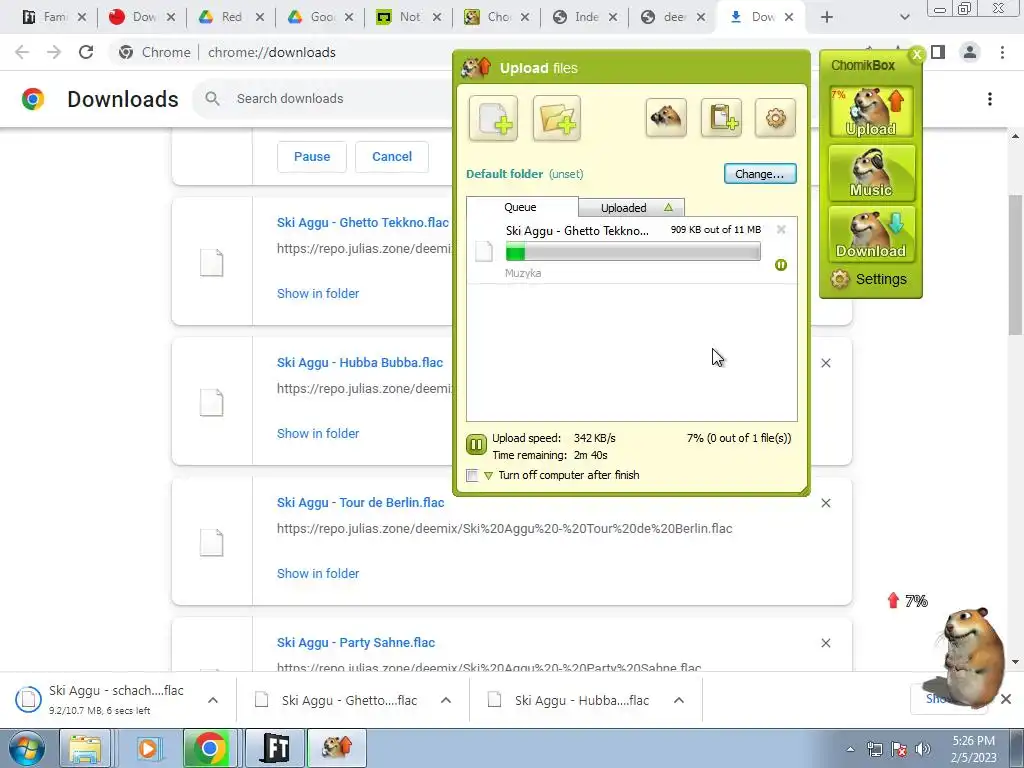
Task: Expand options for schach flac download item
Action: [213, 700]
